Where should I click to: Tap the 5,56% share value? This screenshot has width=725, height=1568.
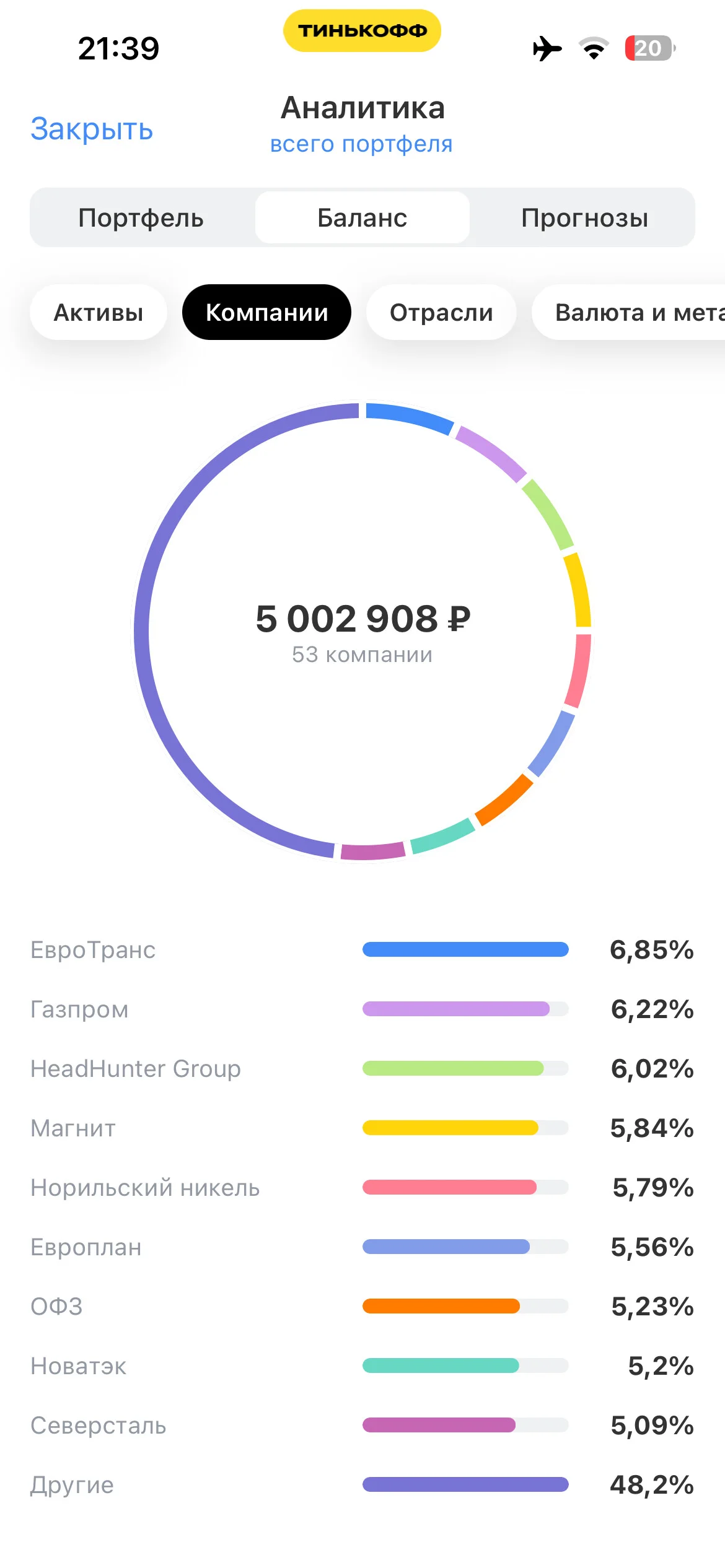(x=652, y=1247)
